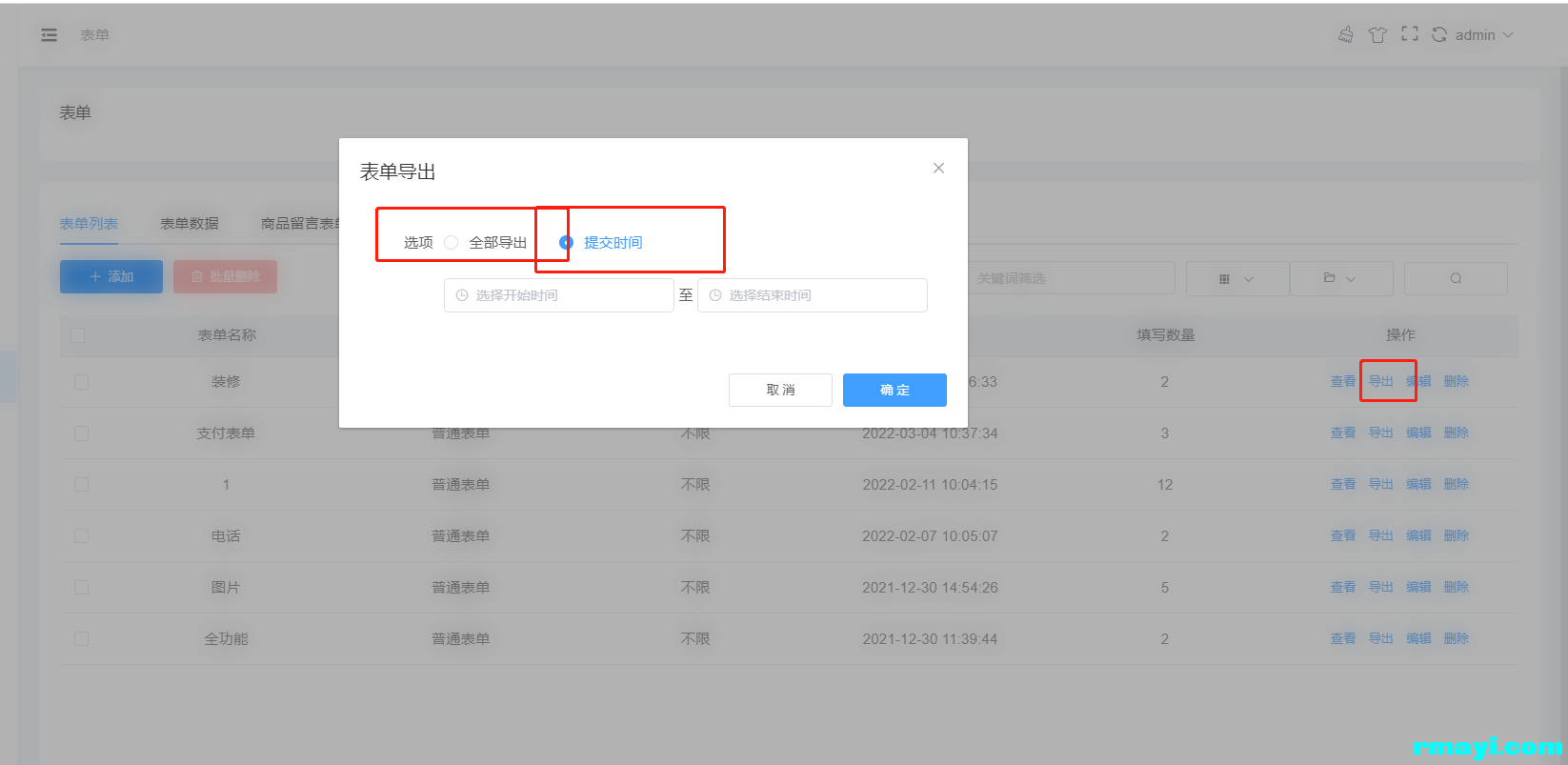Click the 表单名称 column header
This screenshot has width=1568, height=765.
227,335
